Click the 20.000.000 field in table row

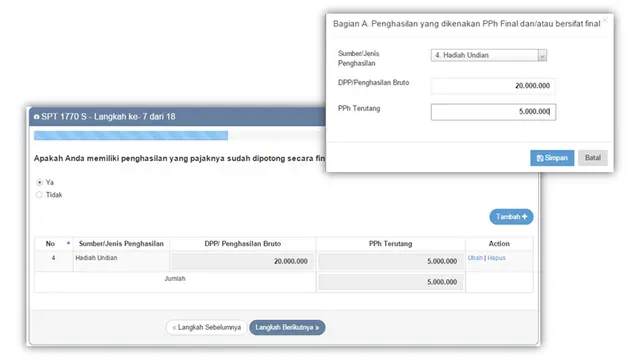(x=242, y=261)
